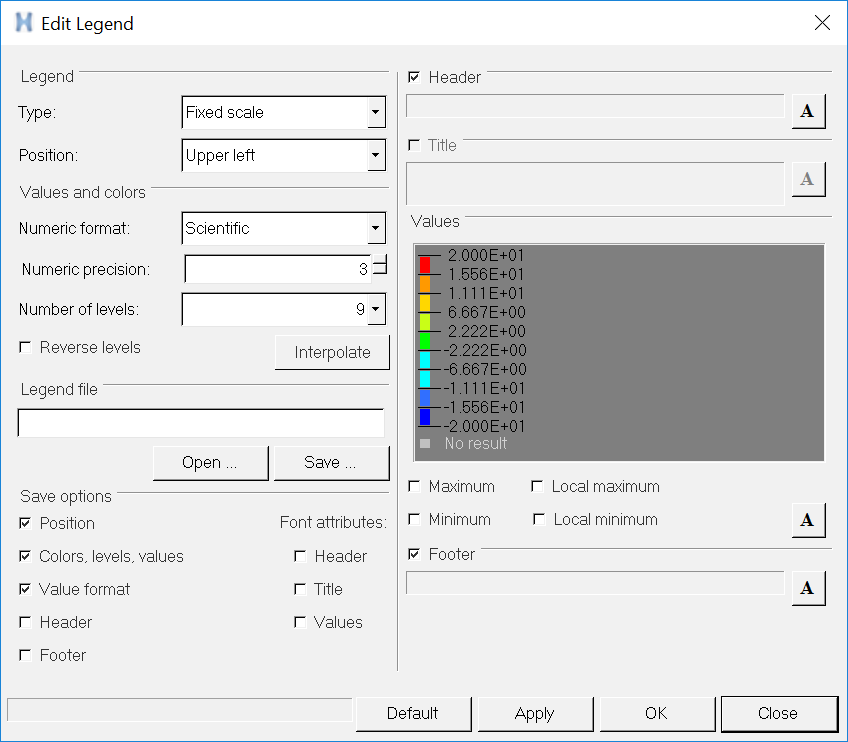The width and height of the screenshot is (848, 742).
Task: Expand the legend Type dropdown
Action: (376, 112)
